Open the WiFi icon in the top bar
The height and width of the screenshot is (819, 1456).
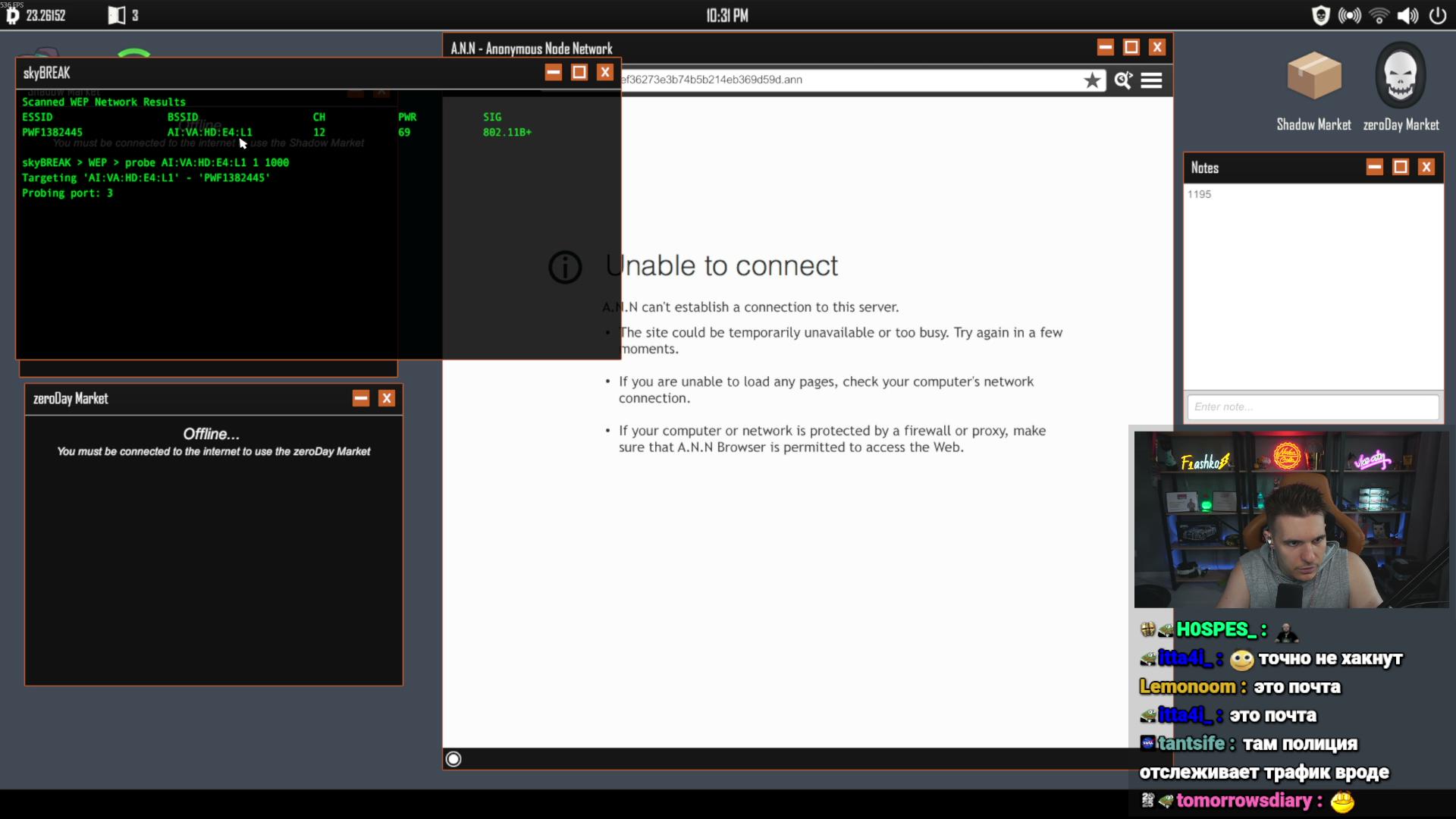[1379, 16]
